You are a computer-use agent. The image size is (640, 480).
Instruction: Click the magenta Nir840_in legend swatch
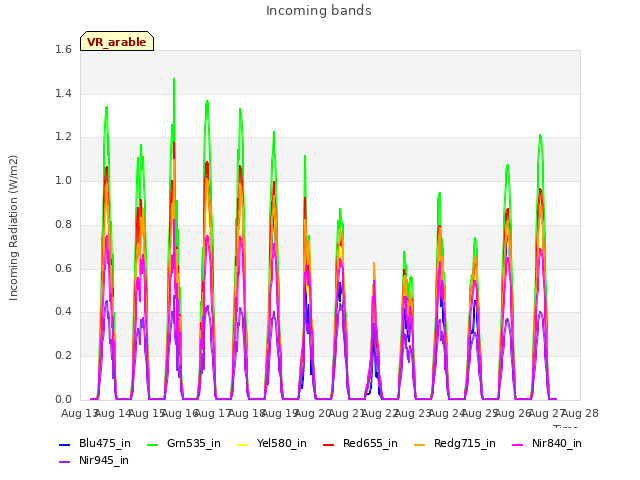518,444
